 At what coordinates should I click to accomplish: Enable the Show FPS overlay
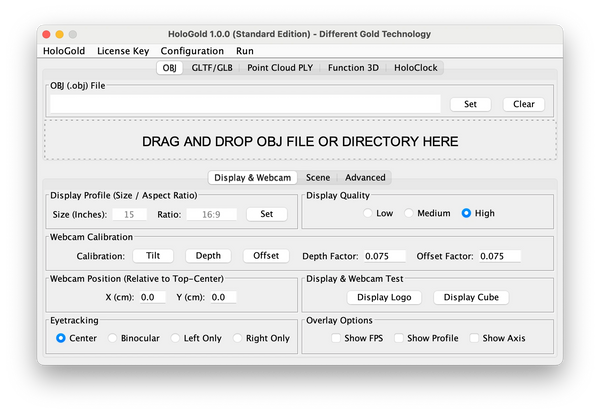point(337,338)
